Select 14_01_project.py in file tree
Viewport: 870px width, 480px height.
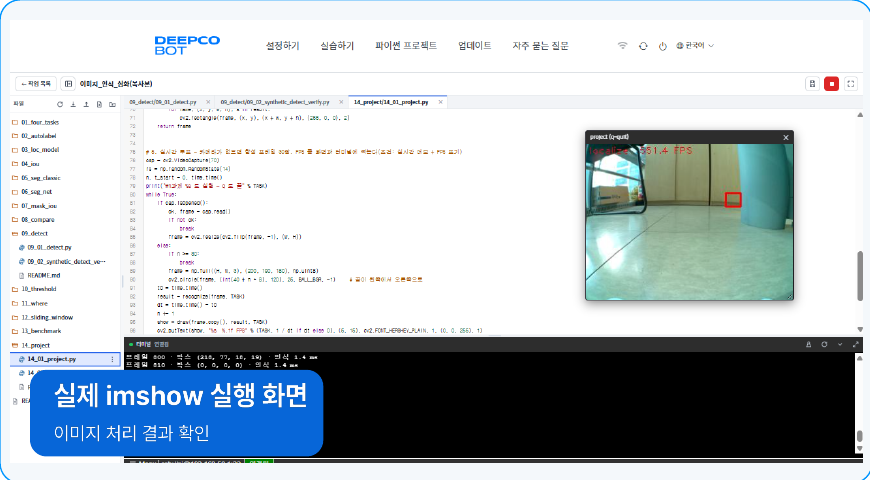[x=65, y=359]
